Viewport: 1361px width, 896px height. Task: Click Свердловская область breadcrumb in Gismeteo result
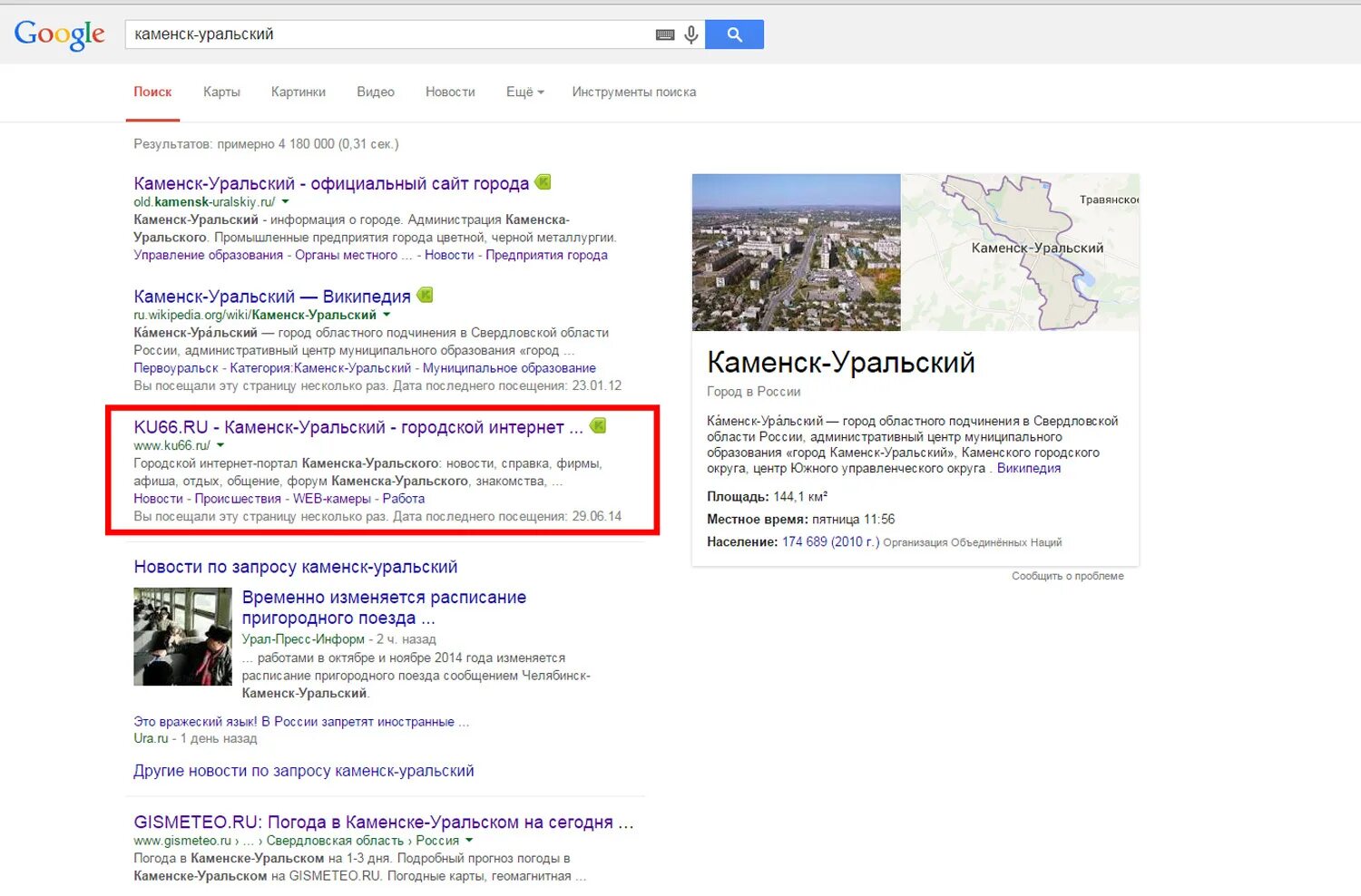point(335,841)
